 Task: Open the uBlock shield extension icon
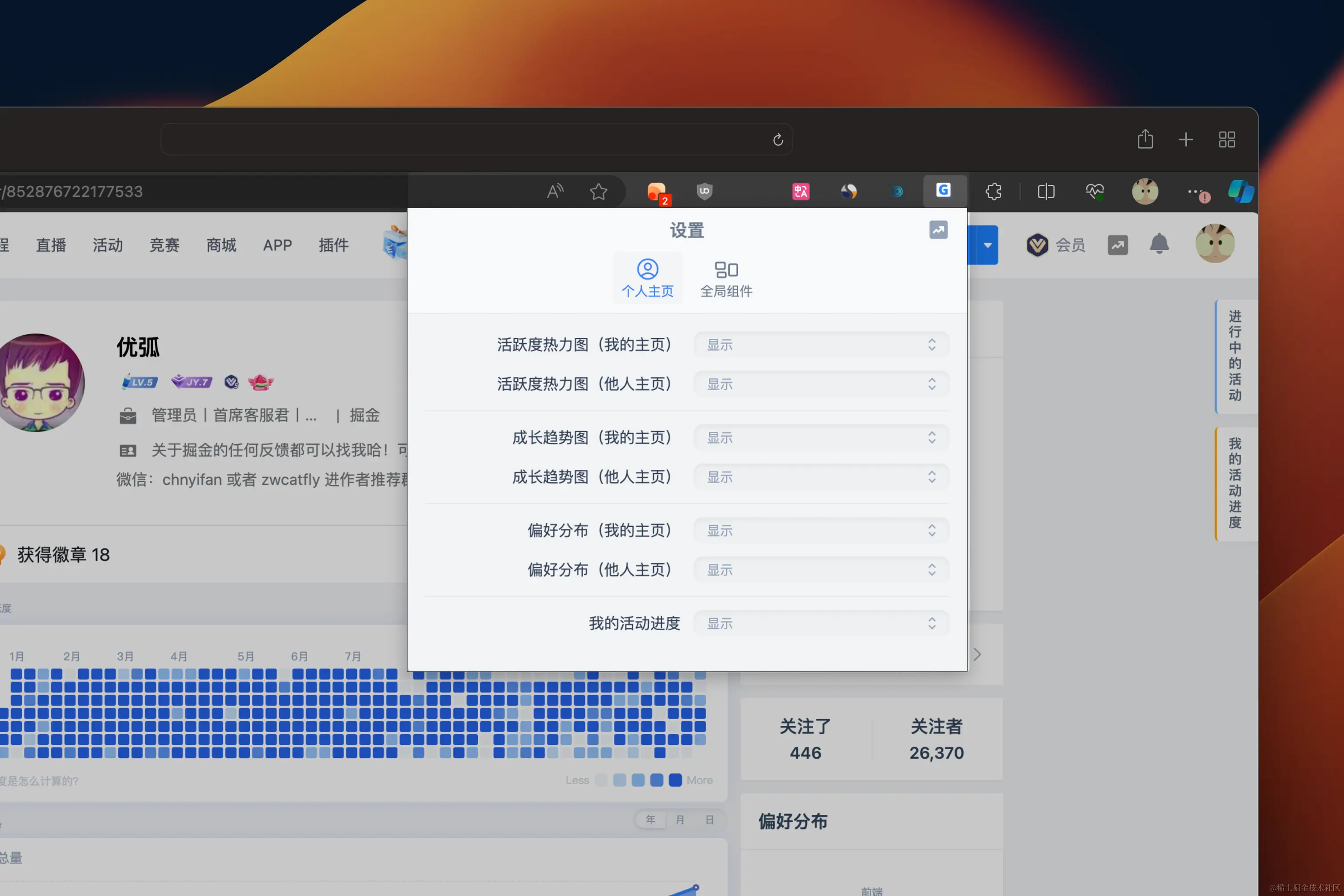click(704, 192)
